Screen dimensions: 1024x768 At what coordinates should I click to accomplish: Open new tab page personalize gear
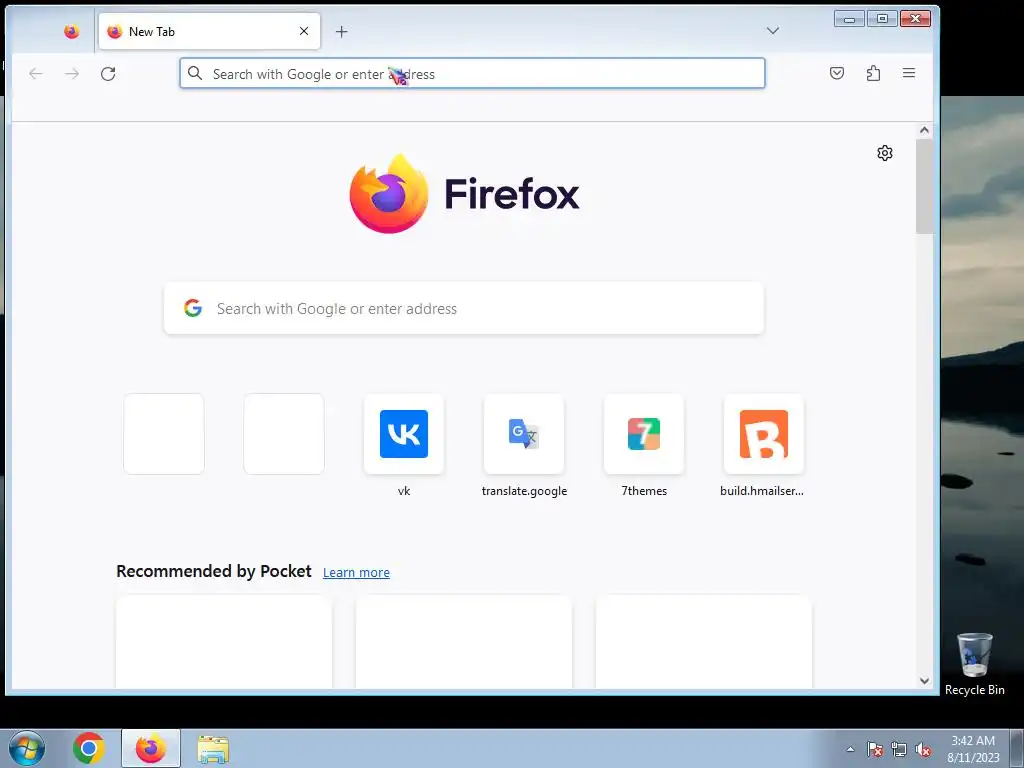pyautogui.click(x=885, y=153)
